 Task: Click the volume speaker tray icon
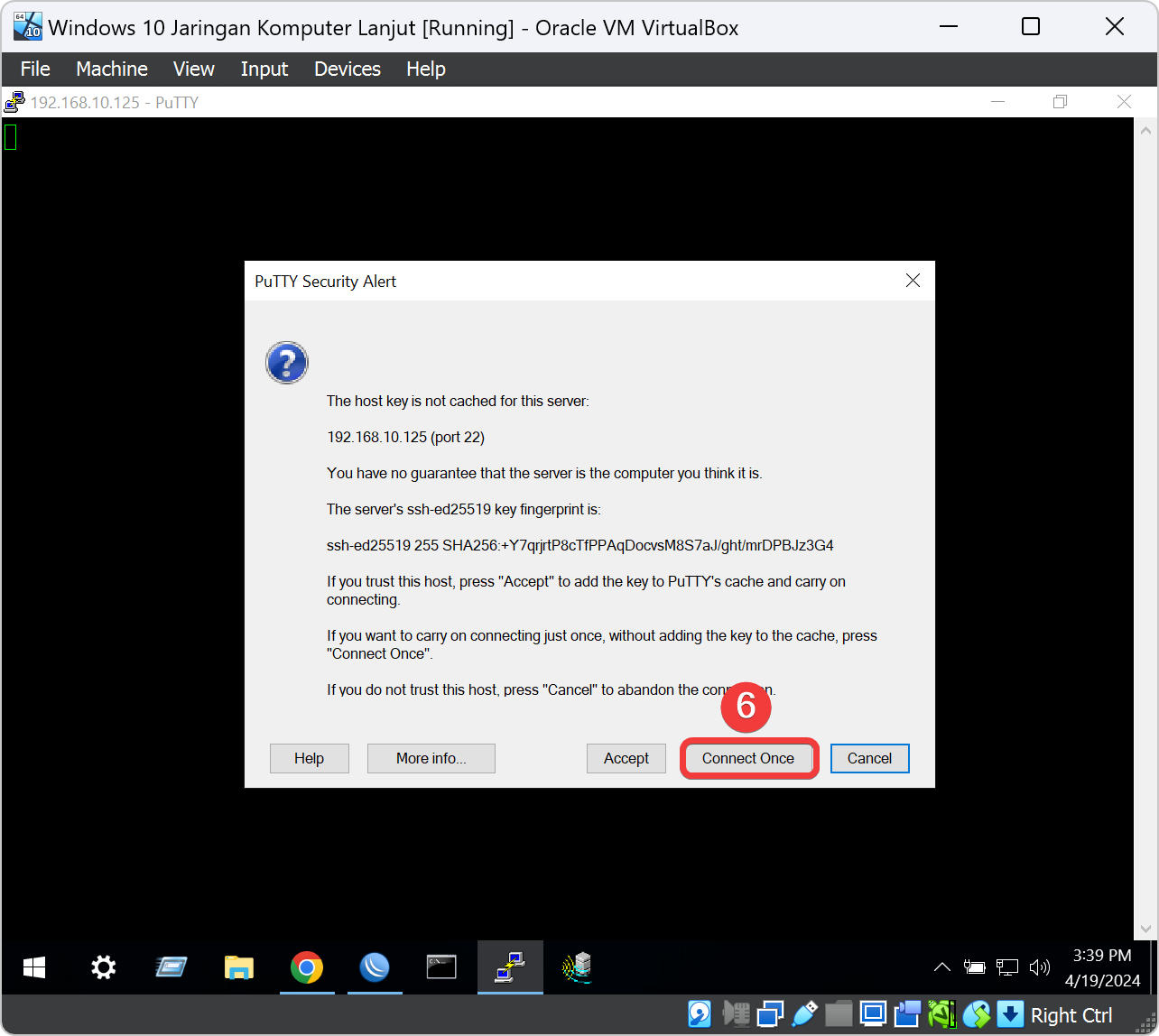(1039, 967)
